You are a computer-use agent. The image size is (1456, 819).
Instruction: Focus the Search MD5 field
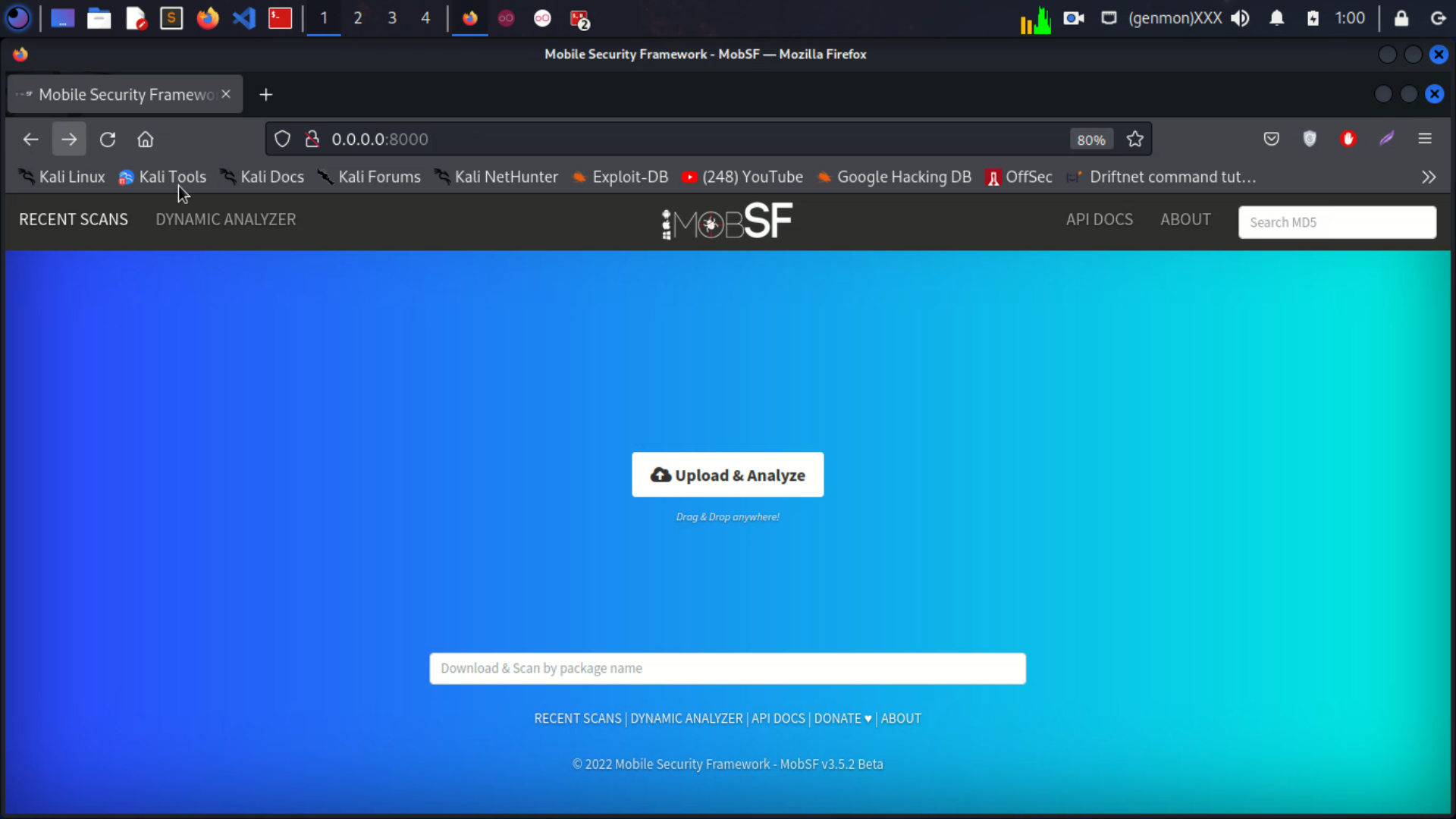pyautogui.click(x=1337, y=222)
